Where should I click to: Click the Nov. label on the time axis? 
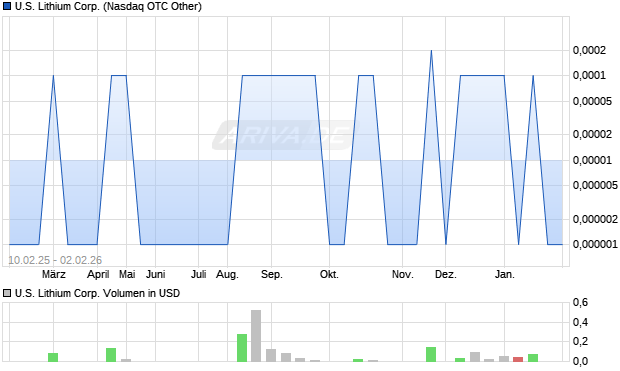[403, 274]
